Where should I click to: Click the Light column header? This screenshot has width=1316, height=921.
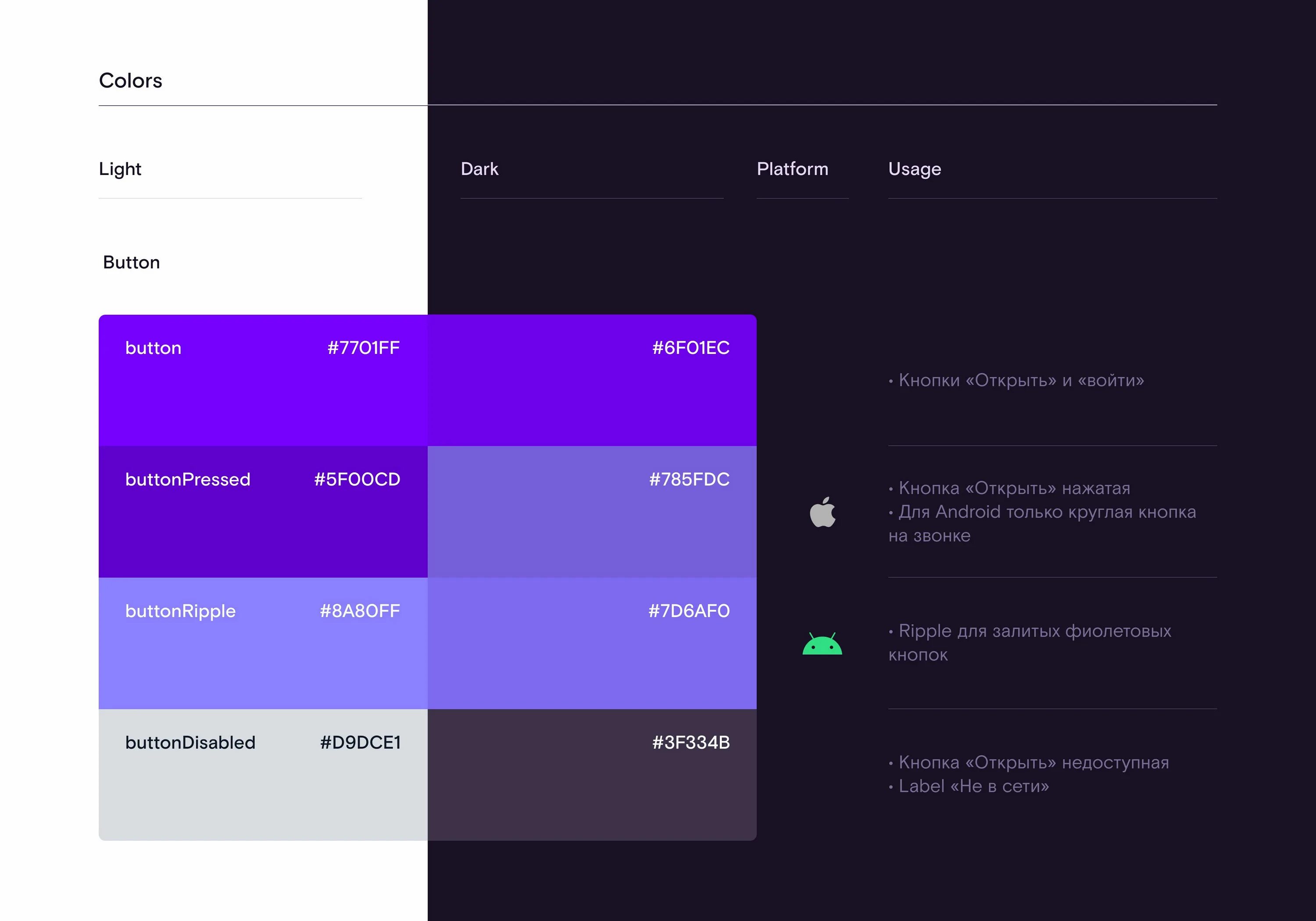pos(120,169)
